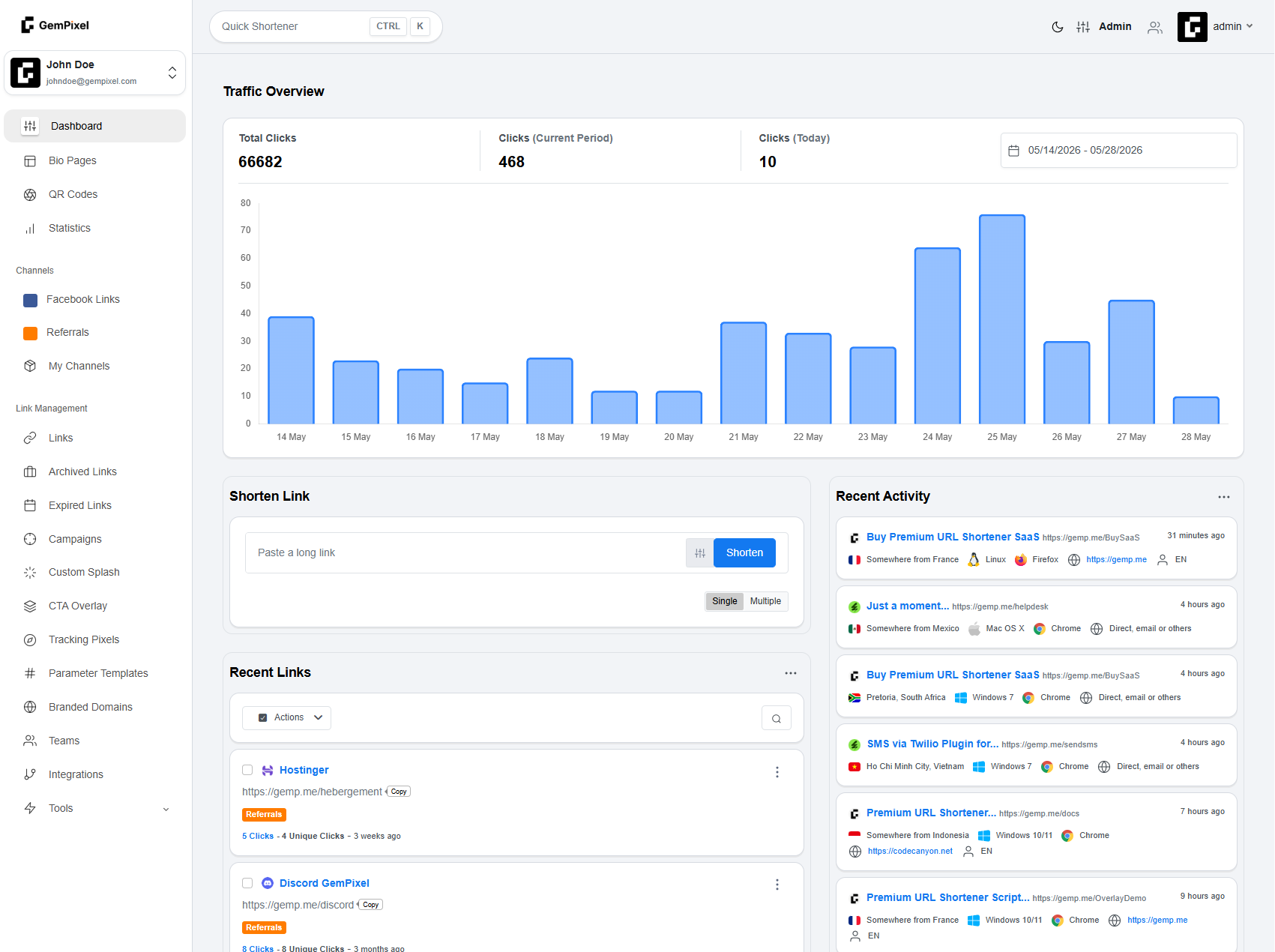
Task: Click Admin text in top bar
Action: click(x=1115, y=27)
